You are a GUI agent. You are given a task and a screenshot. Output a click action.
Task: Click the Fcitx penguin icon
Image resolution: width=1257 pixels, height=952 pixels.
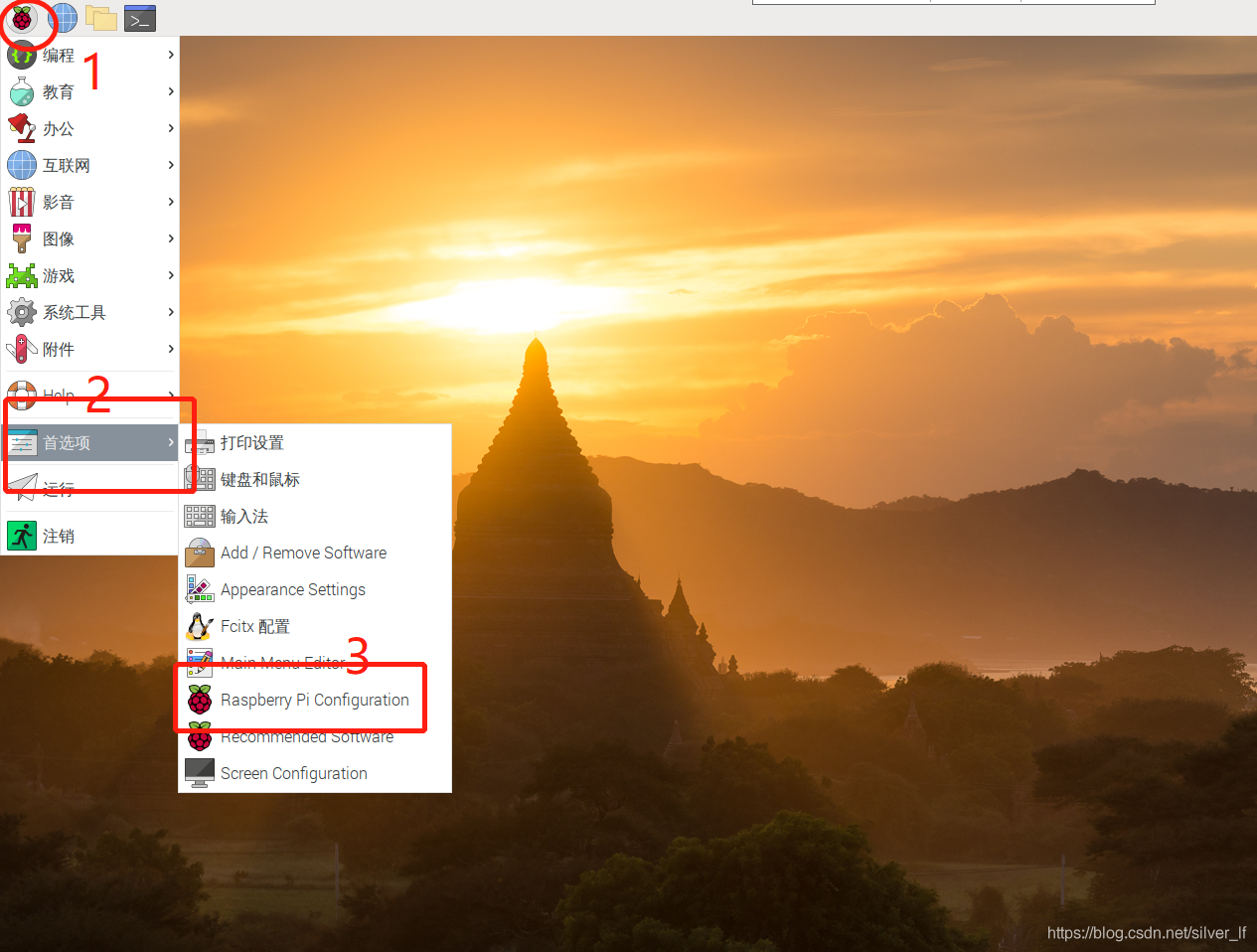point(200,626)
